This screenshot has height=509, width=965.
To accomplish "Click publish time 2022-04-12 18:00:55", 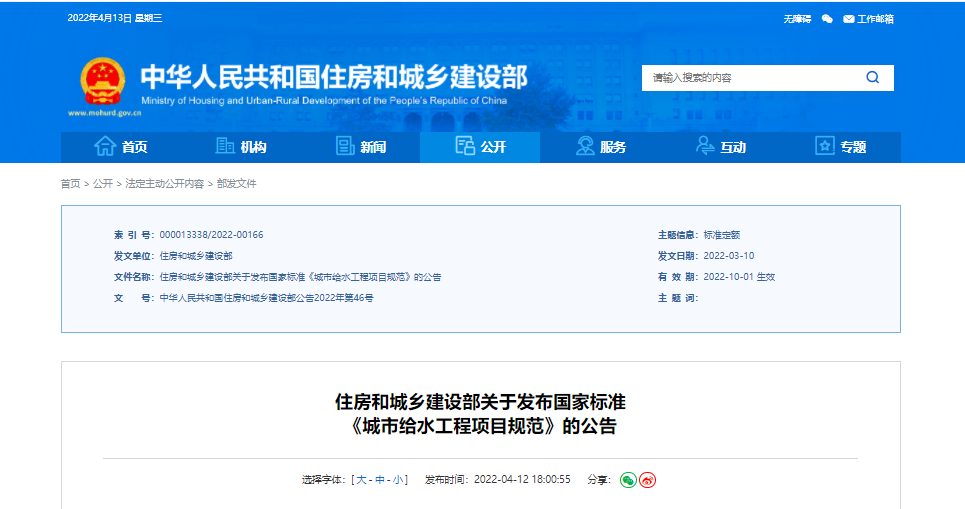I will [x=522, y=479].
